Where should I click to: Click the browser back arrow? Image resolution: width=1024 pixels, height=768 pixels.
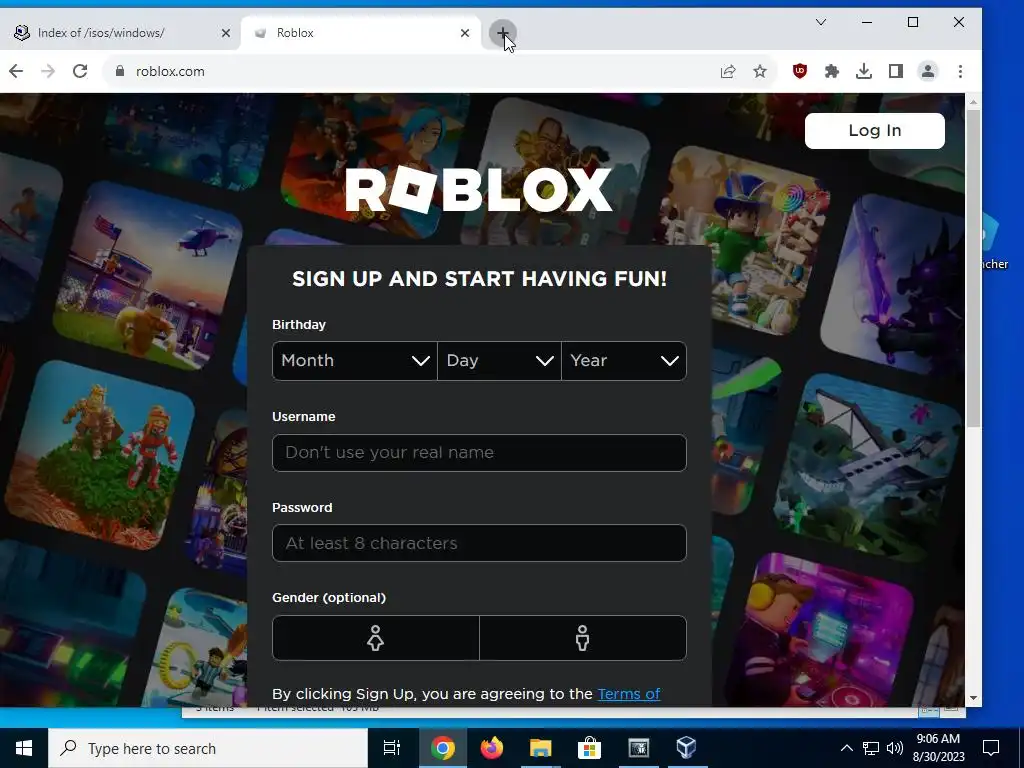[16, 71]
